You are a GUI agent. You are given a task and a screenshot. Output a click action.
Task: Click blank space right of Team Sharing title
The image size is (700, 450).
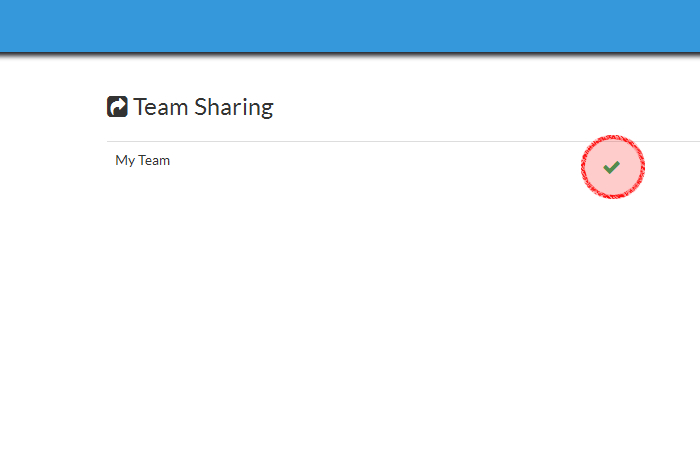450,107
